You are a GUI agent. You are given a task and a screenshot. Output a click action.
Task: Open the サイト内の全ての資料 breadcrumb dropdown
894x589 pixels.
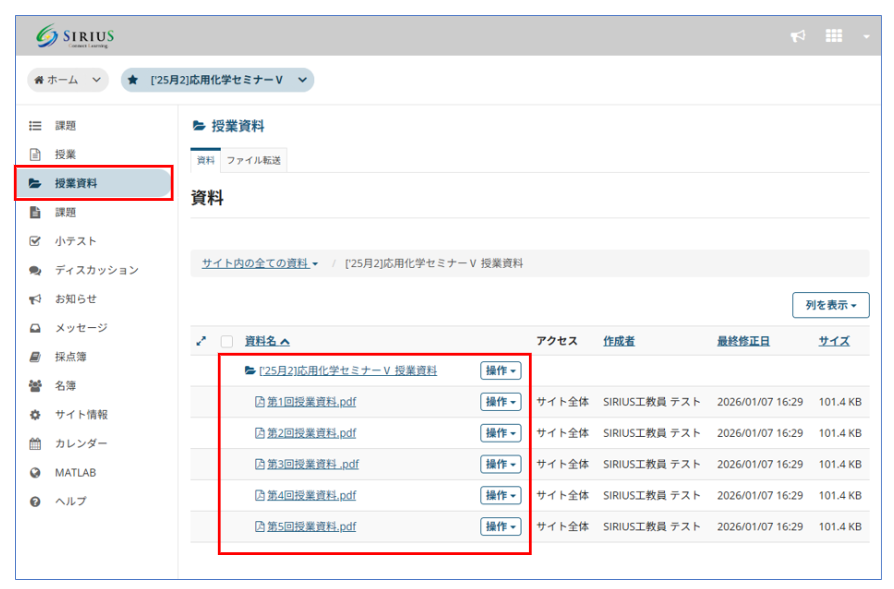click(x=260, y=263)
